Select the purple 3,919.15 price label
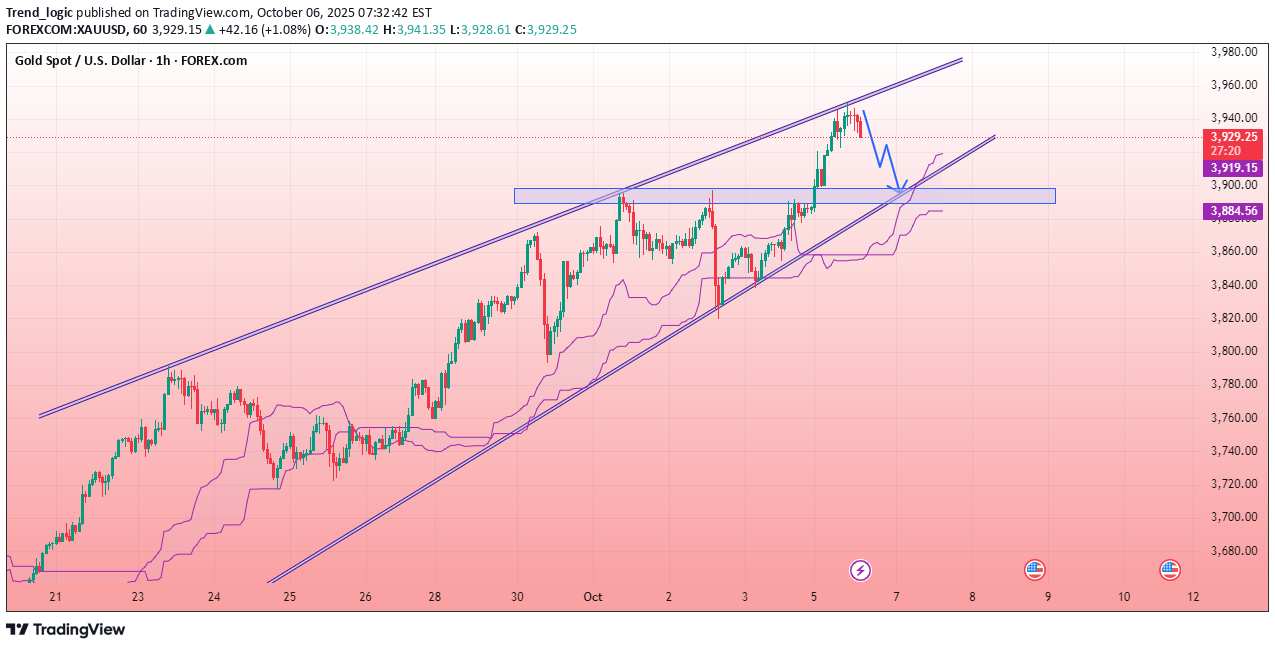The width and height of the screenshot is (1275, 648). pyautogui.click(x=1234, y=168)
